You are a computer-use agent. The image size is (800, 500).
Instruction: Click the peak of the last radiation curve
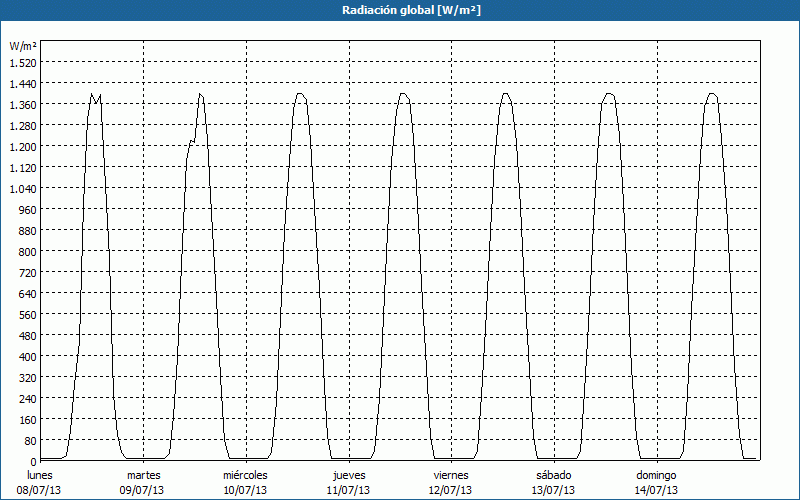click(712, 94)
